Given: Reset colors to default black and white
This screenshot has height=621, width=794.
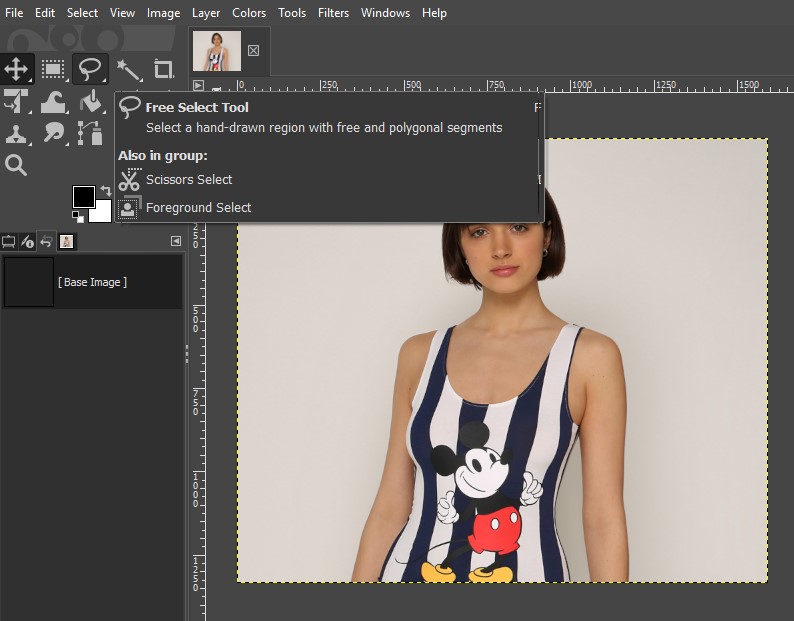Looking at the screenshot, I should coord(77,215).
